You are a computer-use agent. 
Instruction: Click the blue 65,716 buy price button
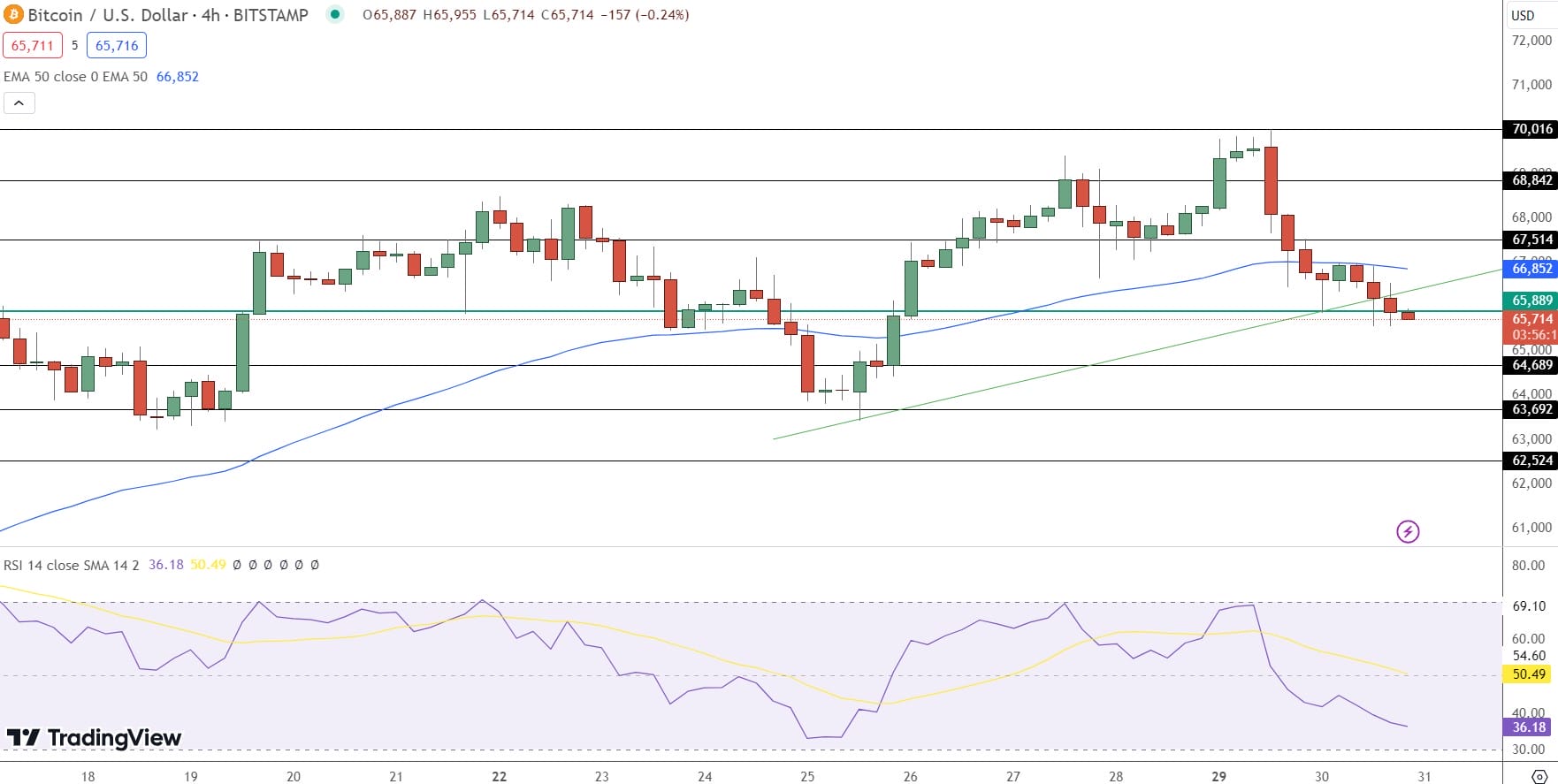[117, 45]
